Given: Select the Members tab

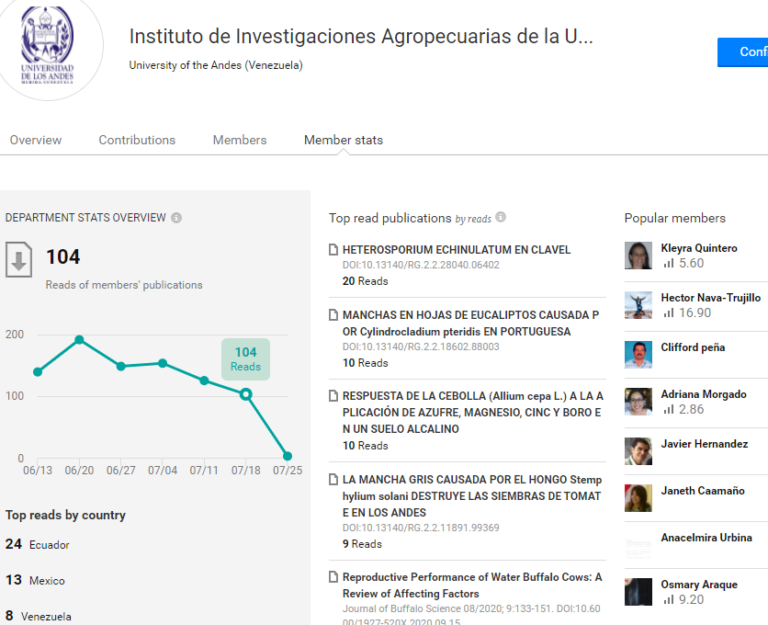Looking at the screenshot, I should point(240,140).
